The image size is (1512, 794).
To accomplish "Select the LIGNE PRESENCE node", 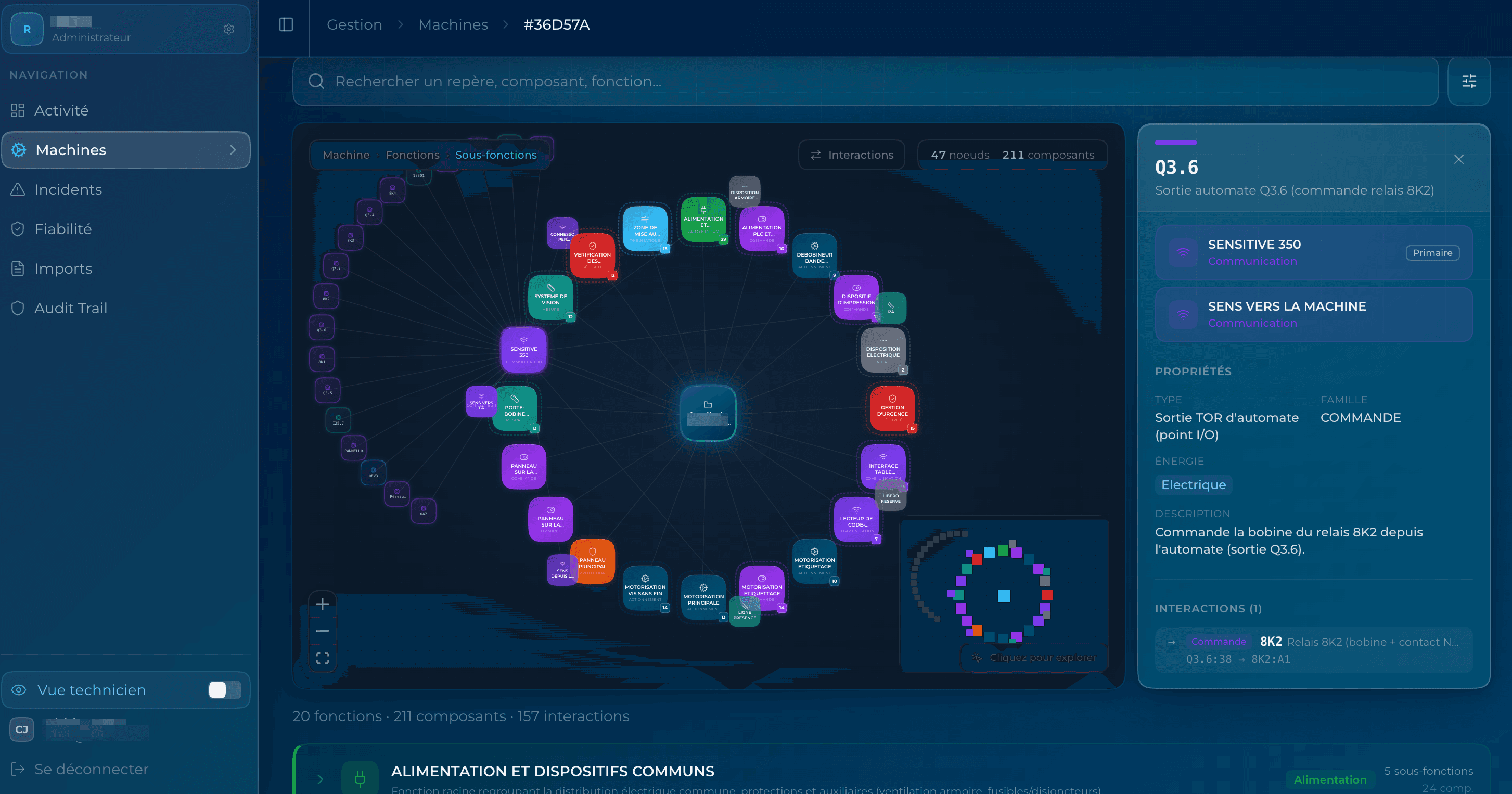I will (x=744, y=612).
